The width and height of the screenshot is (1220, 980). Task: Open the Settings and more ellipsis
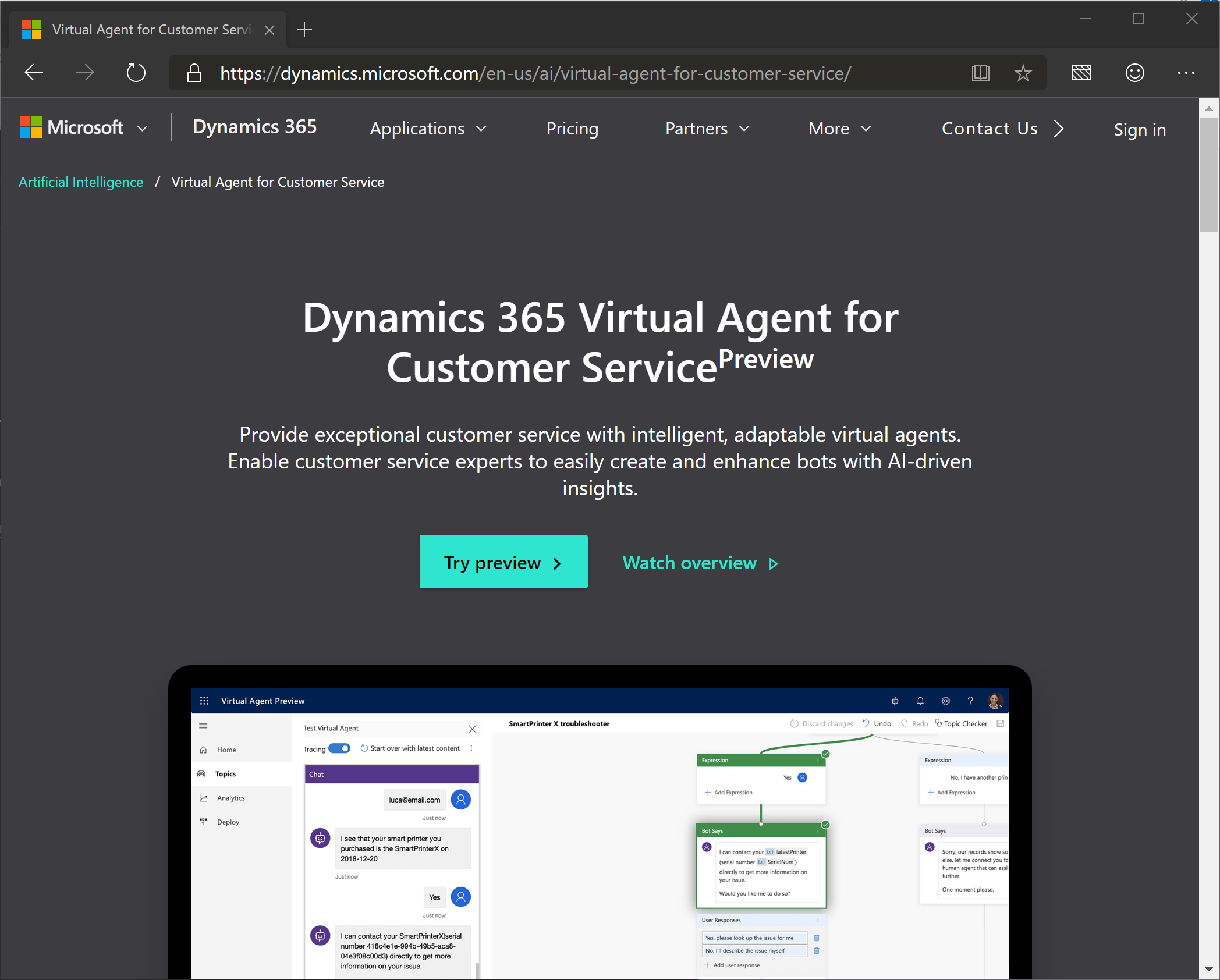tap(1186, 73)
